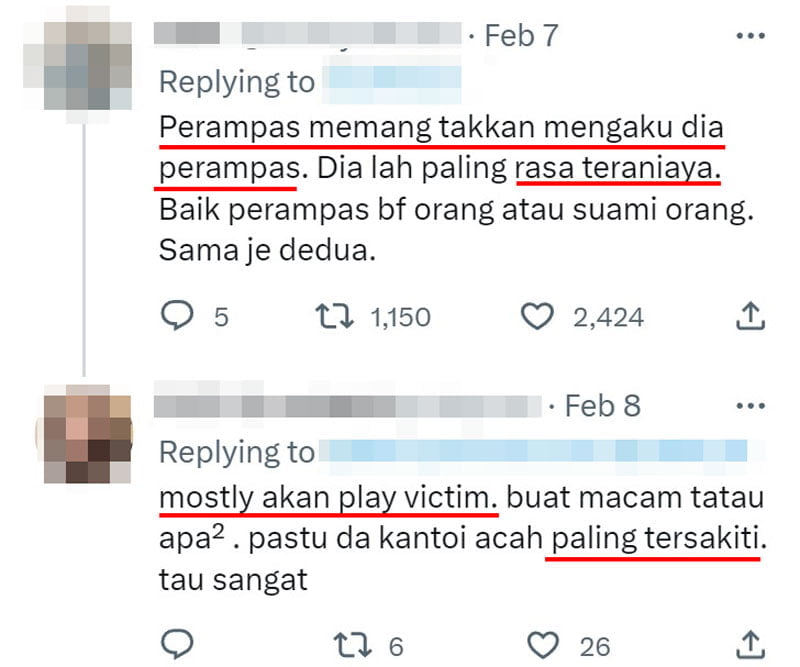Open tweet text starting 'Perampas memang takkan'
Image resolution: width=800 pixels, height=667 pixels.
tap(457, 189)
